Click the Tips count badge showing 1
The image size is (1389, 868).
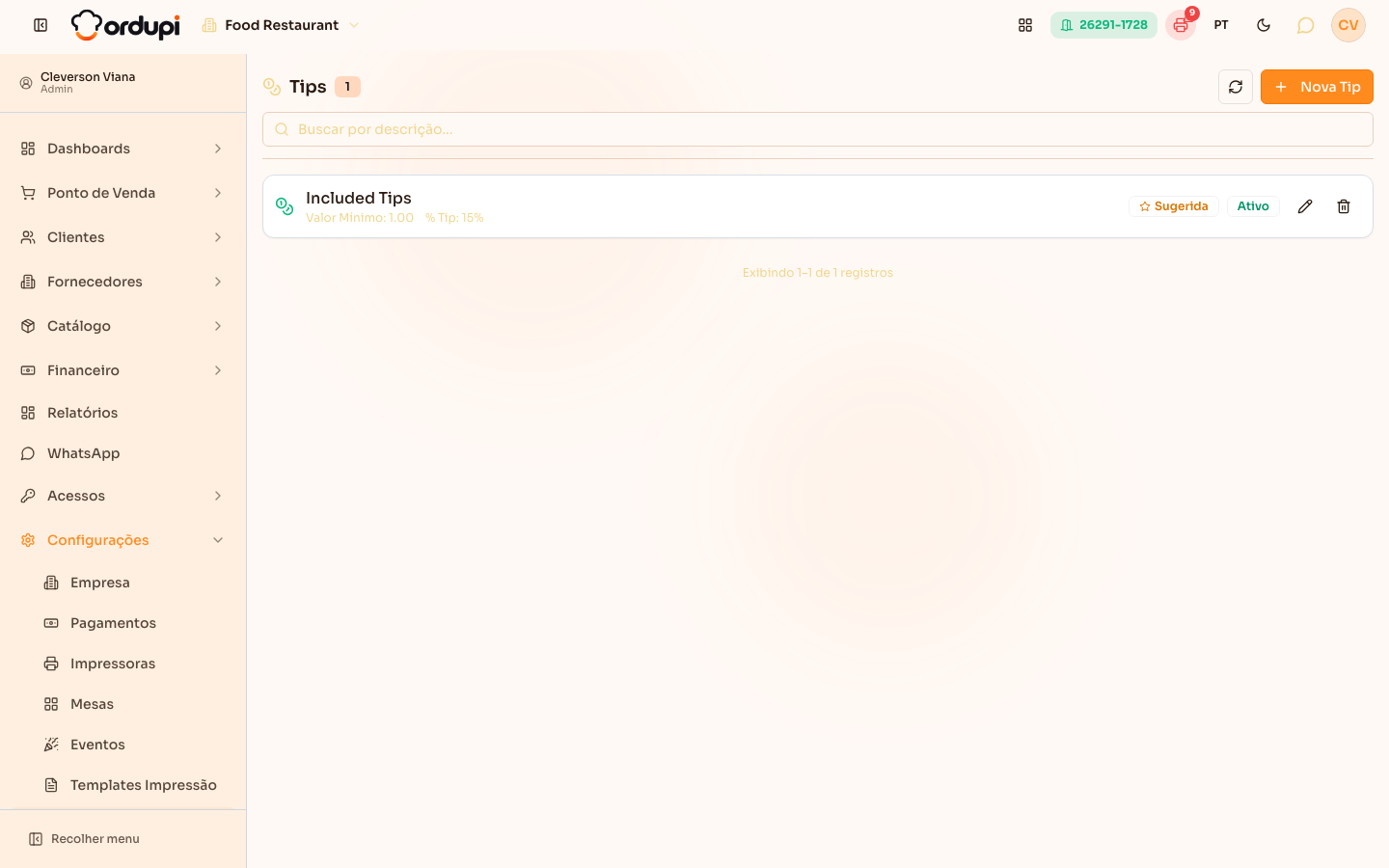pos(347,87)
